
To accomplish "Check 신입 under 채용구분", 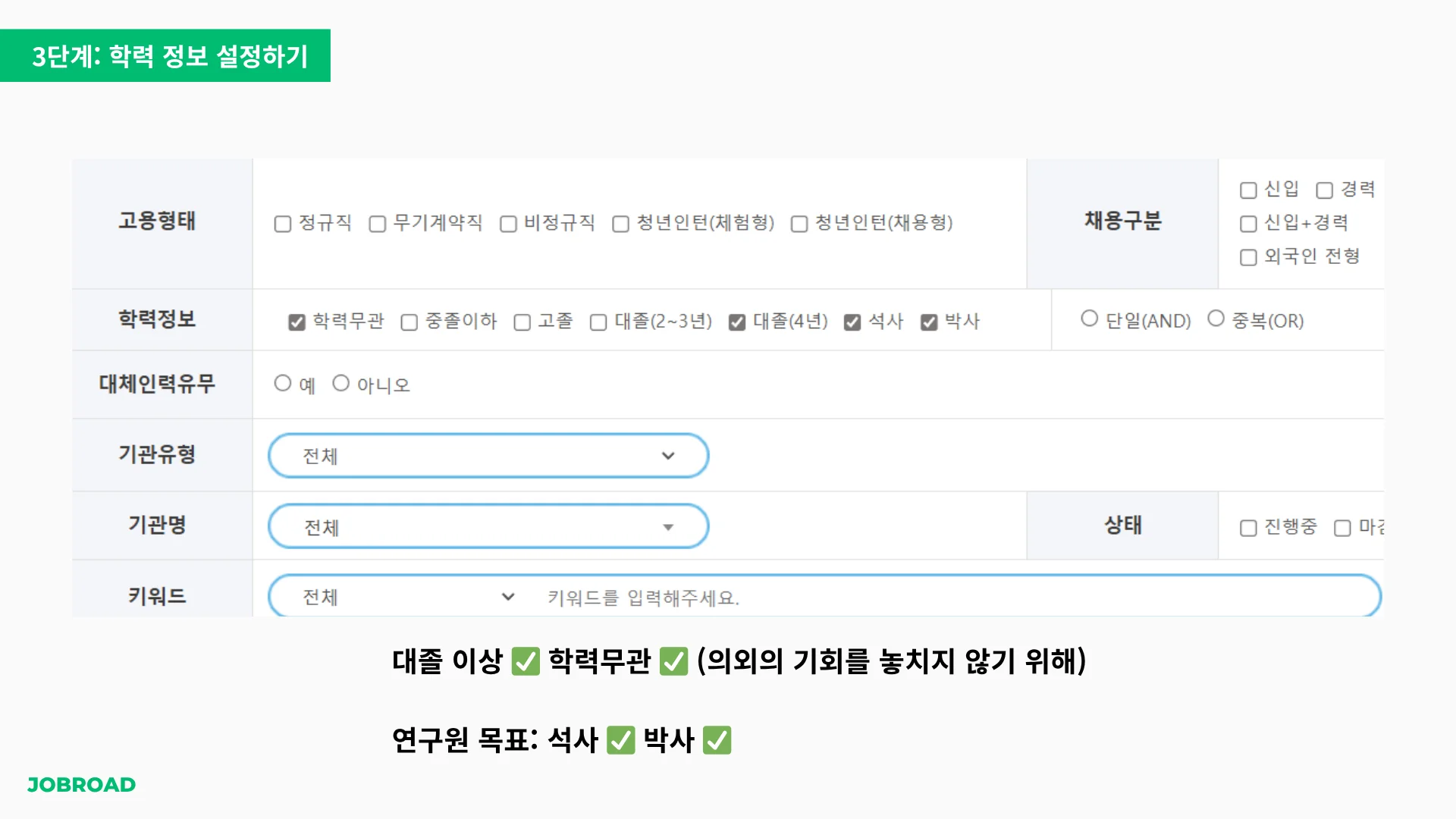I will click(x=1247, y=190).
